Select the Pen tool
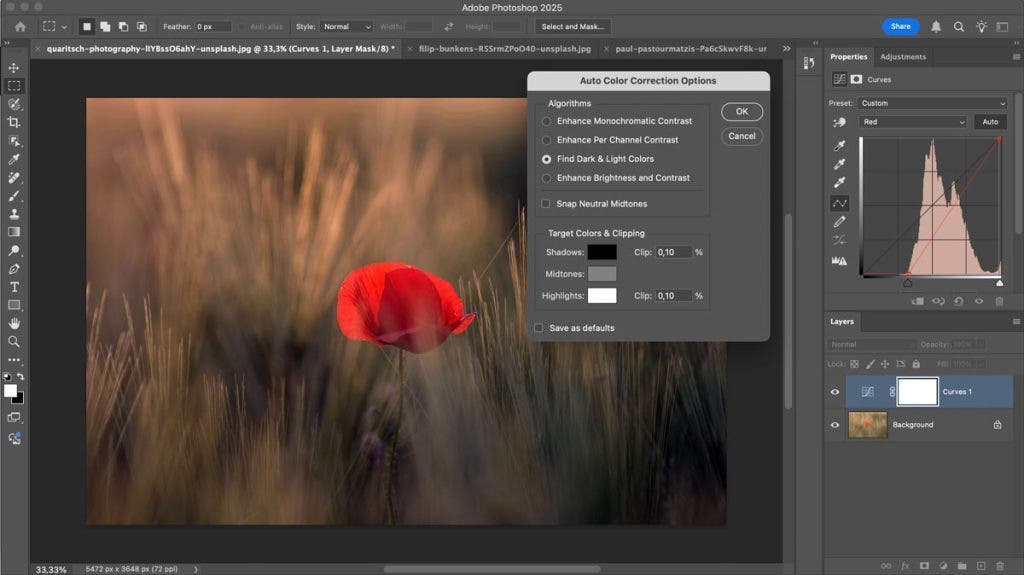Image resolution: width=1024 pixels, height=575 pixels. 14,269
